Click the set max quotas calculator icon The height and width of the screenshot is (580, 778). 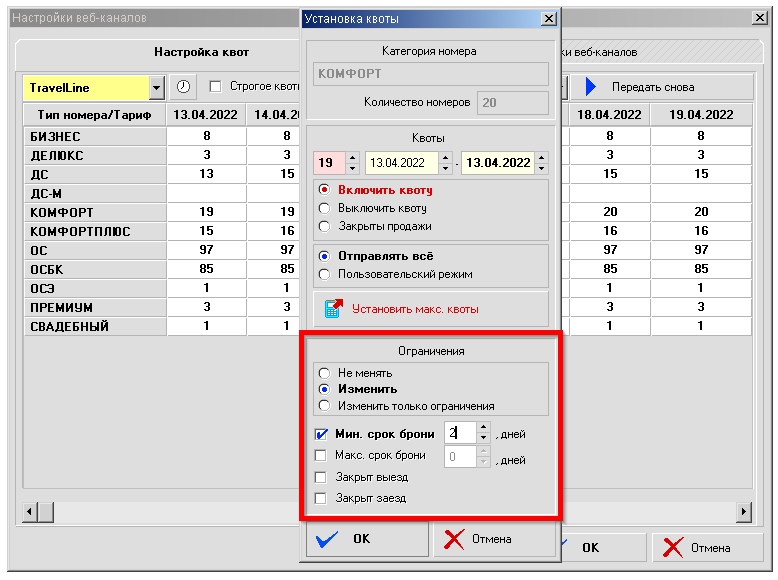click(x=333, y=309)
